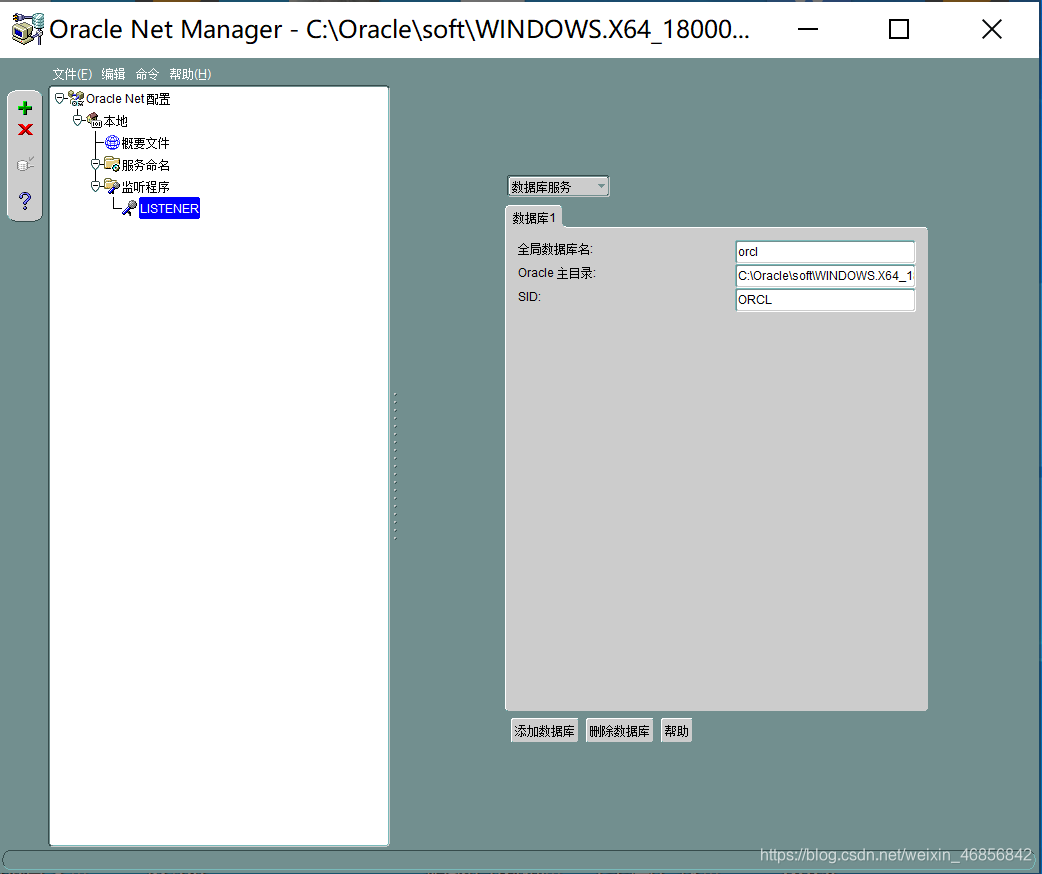Image resolution: width=1042 pixels, height=874 pixels.
Task: Click the 删除数据库 button
Action: pos(619,731)
